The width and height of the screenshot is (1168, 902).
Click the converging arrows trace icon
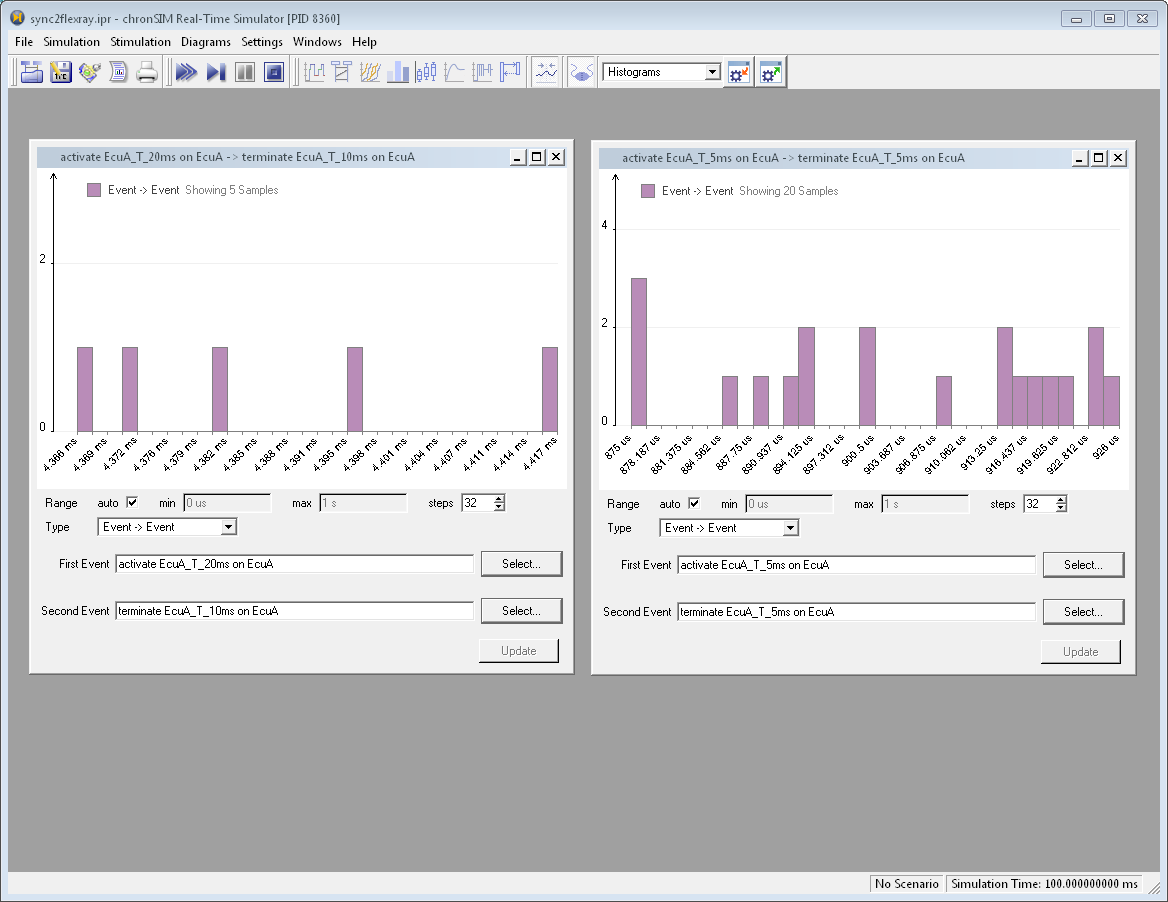546,72
